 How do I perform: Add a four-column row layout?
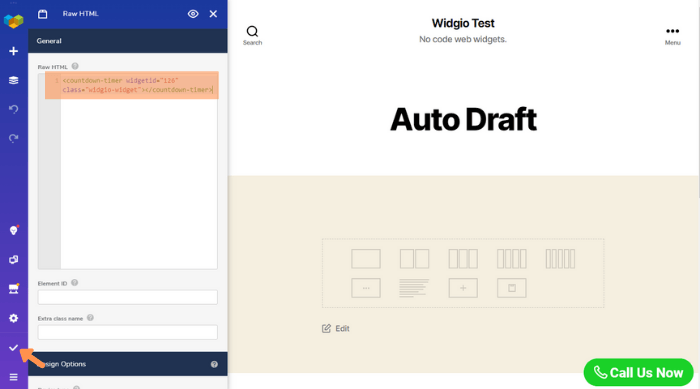[x=512, y=259]
